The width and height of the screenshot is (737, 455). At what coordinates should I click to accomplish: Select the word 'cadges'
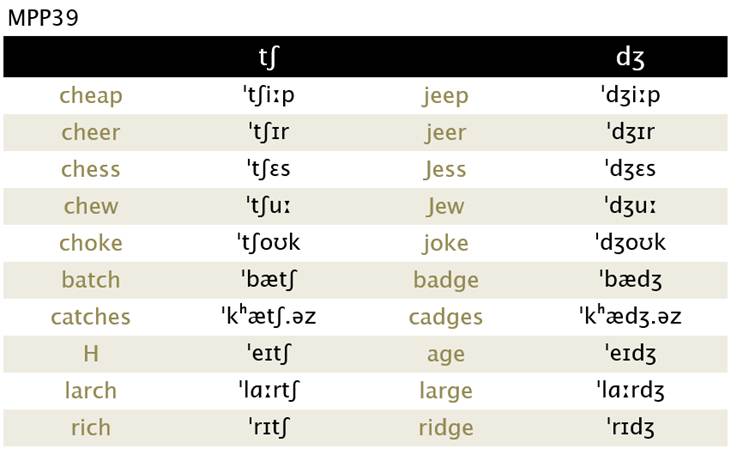(446, 317)
